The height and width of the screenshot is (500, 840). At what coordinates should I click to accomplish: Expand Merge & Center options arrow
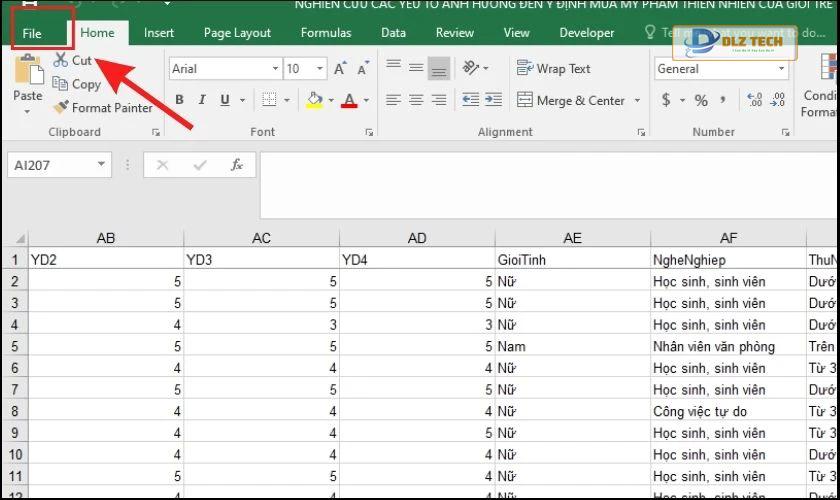[x=637, y=100]
